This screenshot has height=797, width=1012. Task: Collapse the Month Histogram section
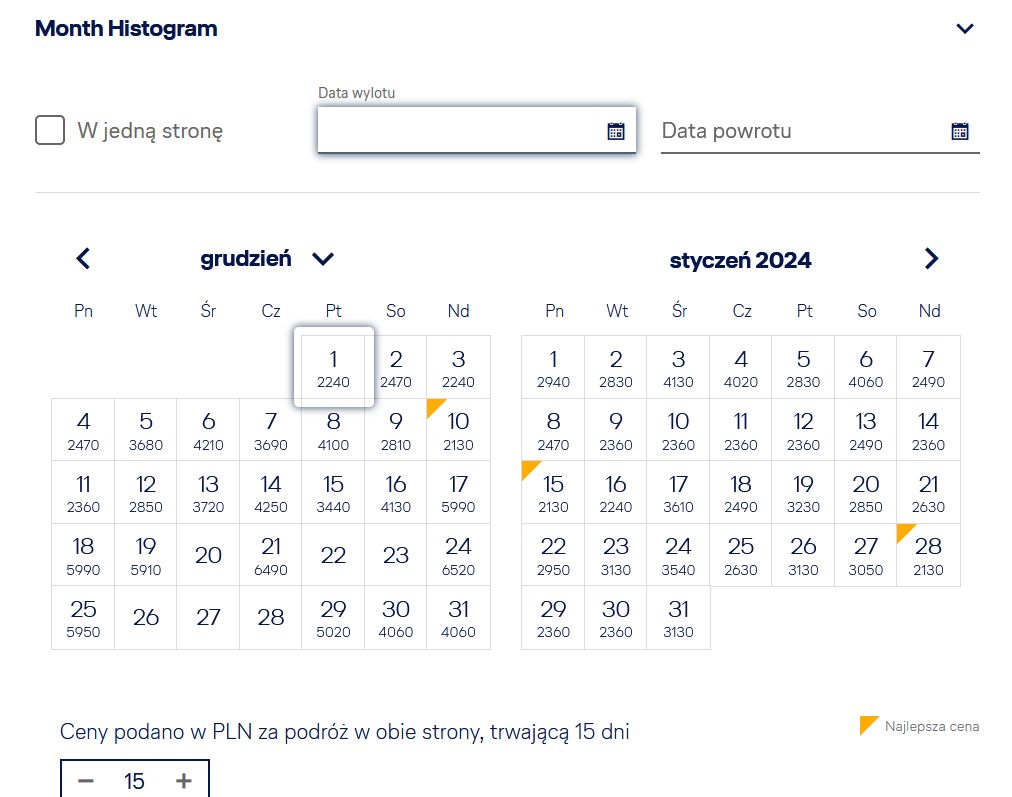pos(965,28)
